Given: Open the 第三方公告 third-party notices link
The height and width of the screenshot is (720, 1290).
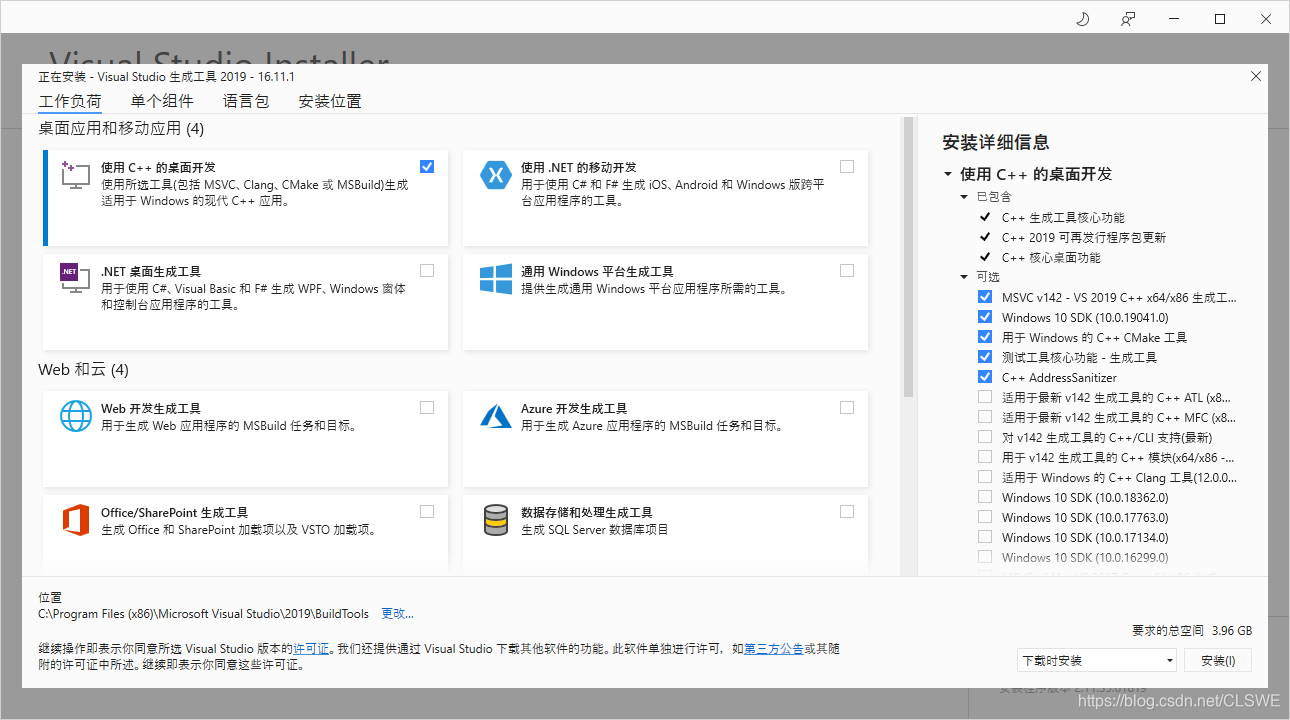Looking at the screenshot, I should (x=774, y=649).
